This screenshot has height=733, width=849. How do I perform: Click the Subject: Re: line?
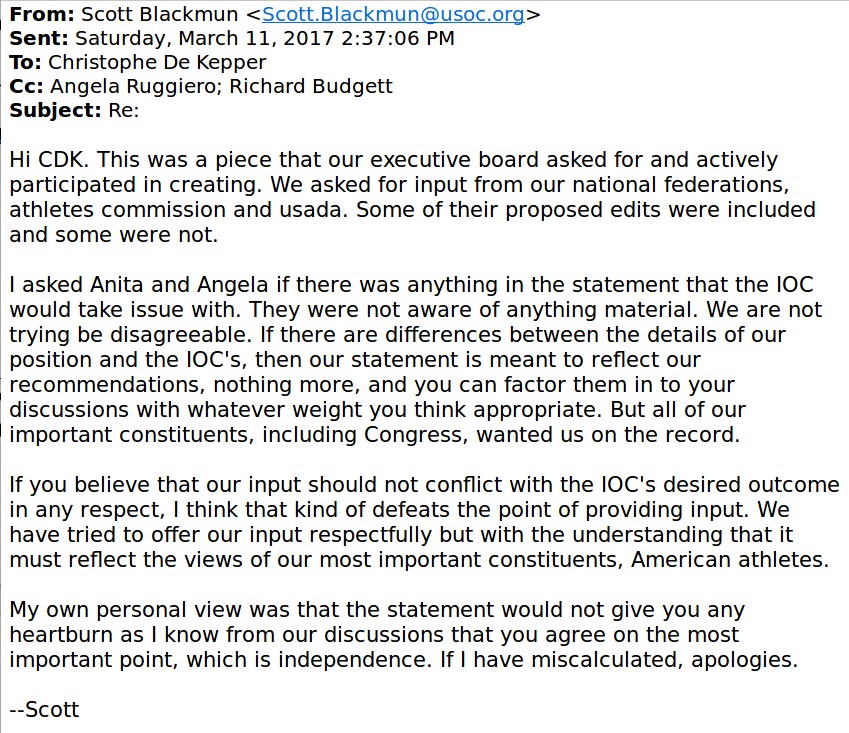point(74,110)
